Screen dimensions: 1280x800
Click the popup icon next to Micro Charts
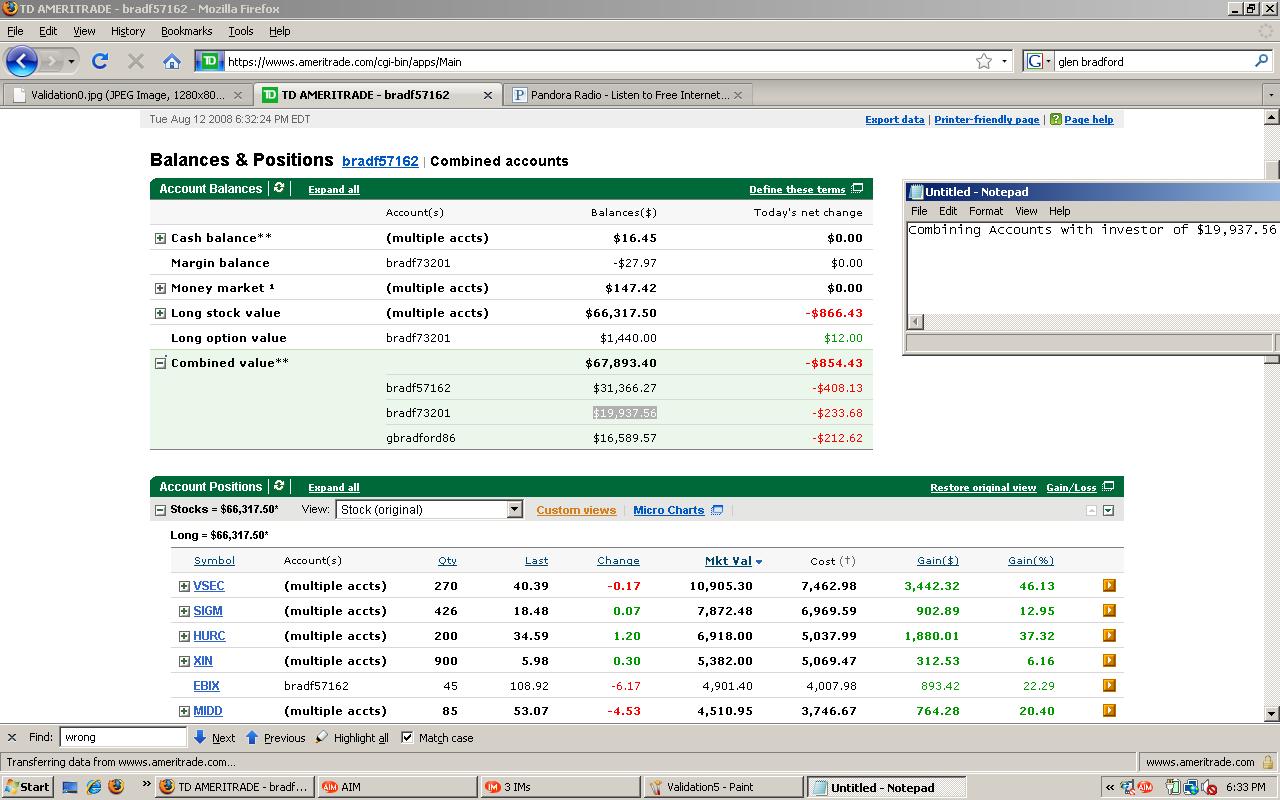click(x=717, y=510)
